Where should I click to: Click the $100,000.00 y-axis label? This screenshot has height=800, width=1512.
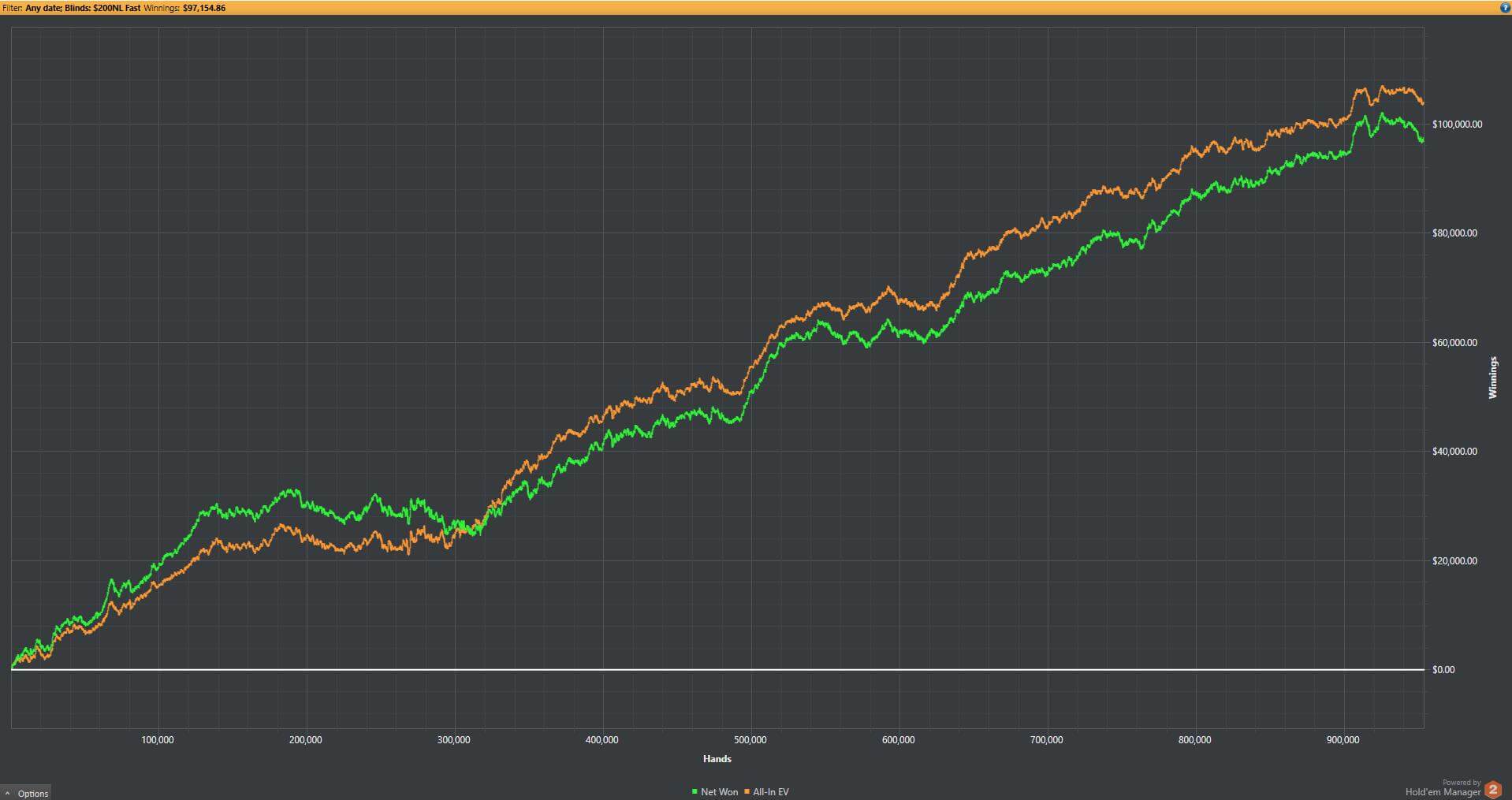coord(1457,125)
